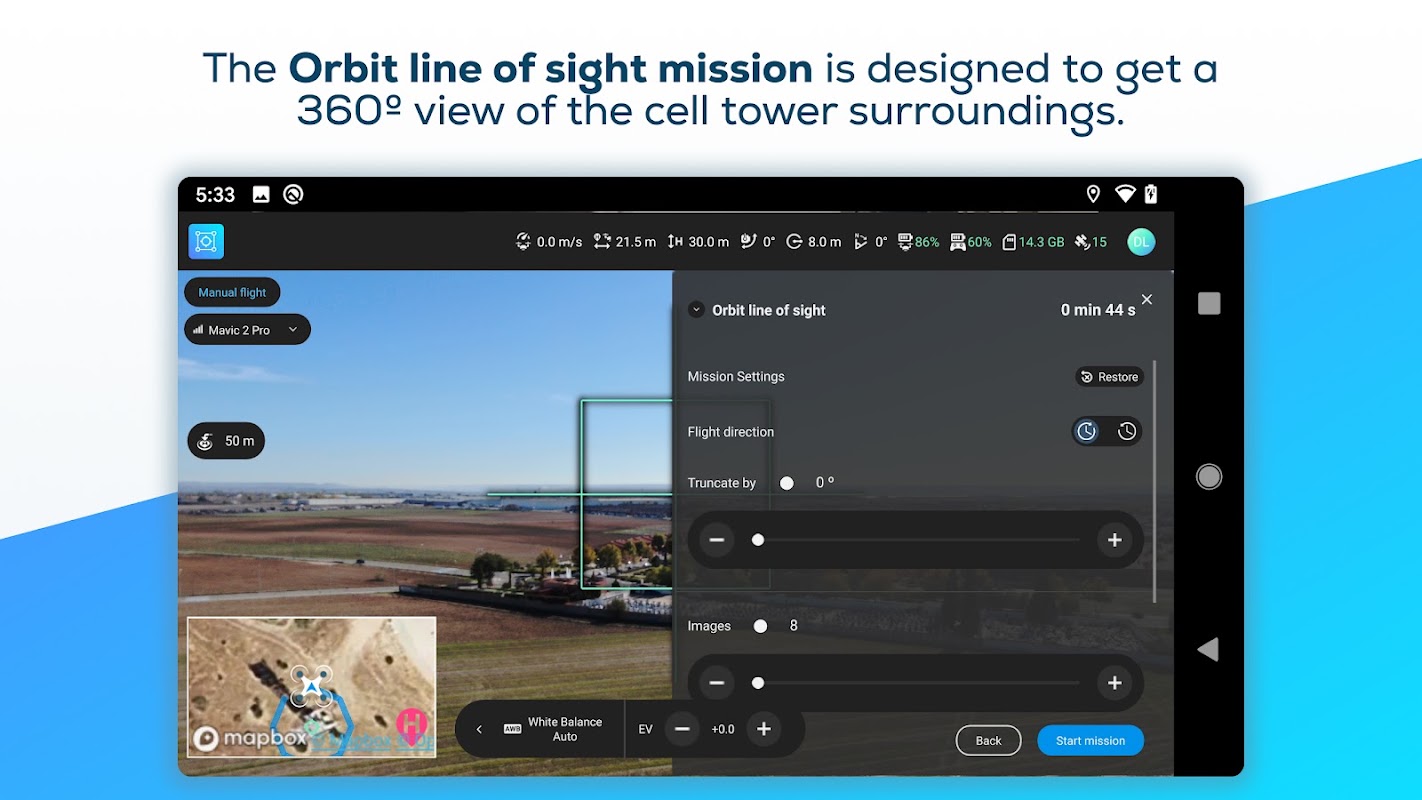Click the Images slider handle
The image size is (1422, 800).
pos(758,683)
